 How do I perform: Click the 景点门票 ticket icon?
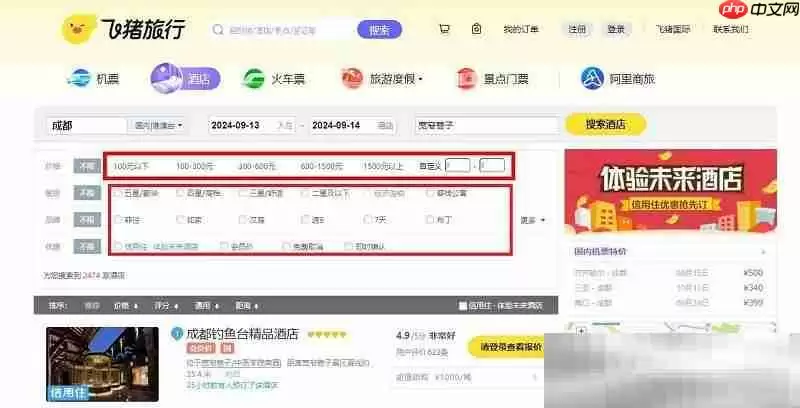466,79
